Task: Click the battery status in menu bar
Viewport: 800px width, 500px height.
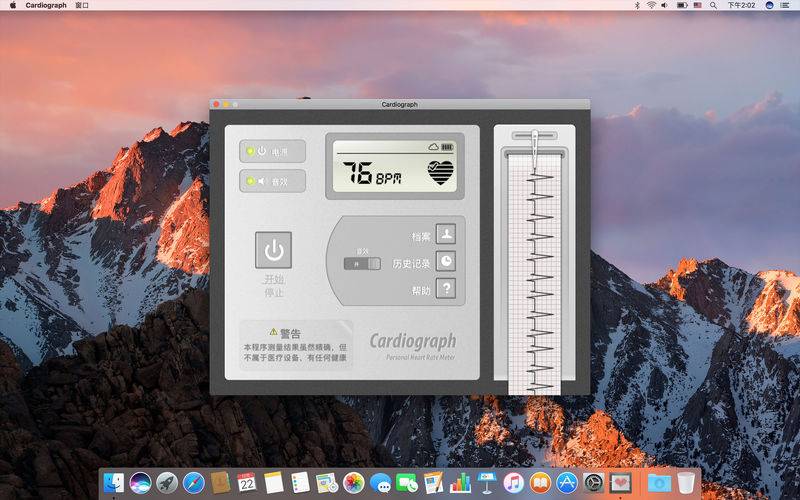Action: [x=682, y=5]
